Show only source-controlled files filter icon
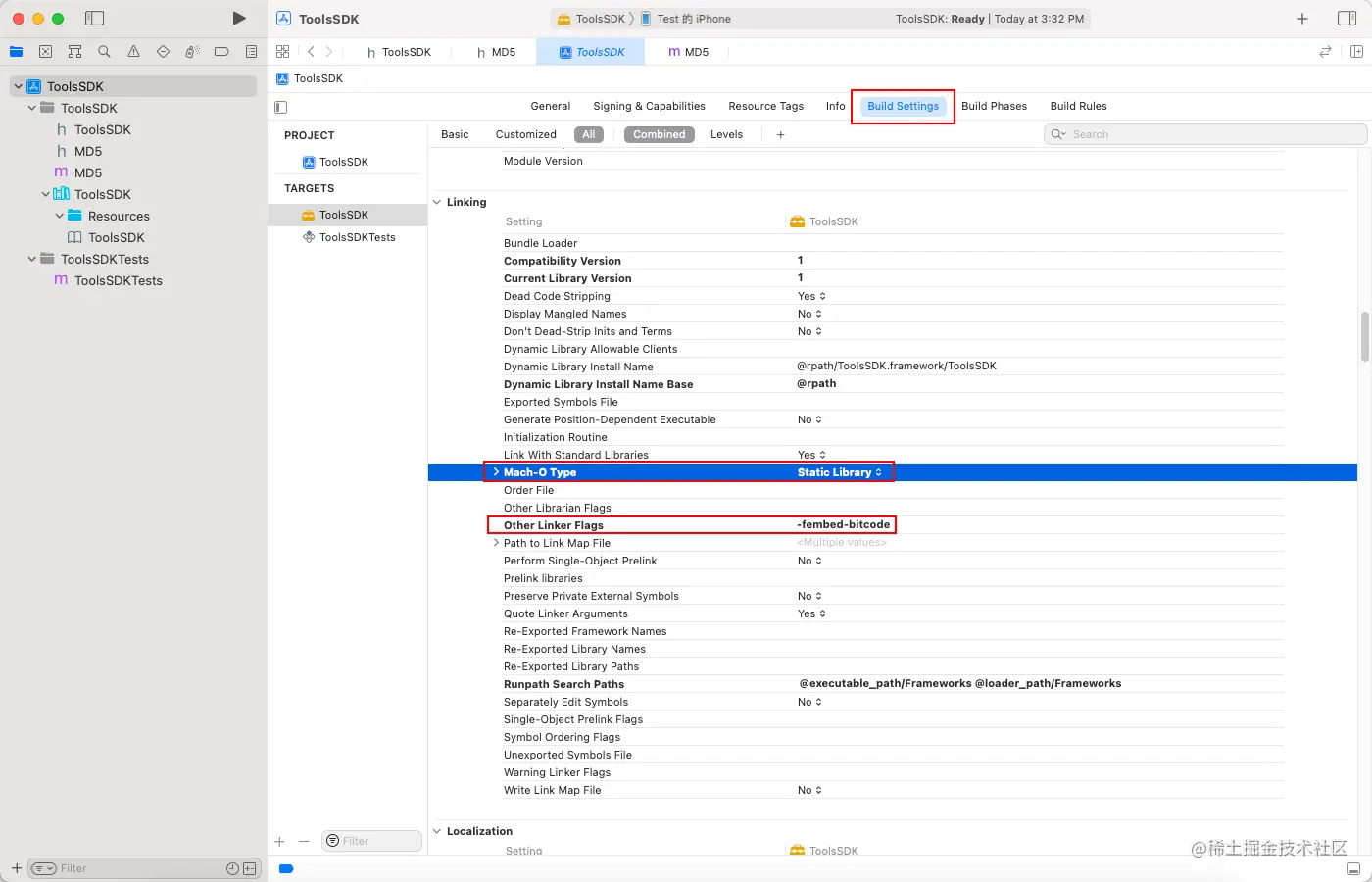The image size is (1372, 882). [249, 868]
